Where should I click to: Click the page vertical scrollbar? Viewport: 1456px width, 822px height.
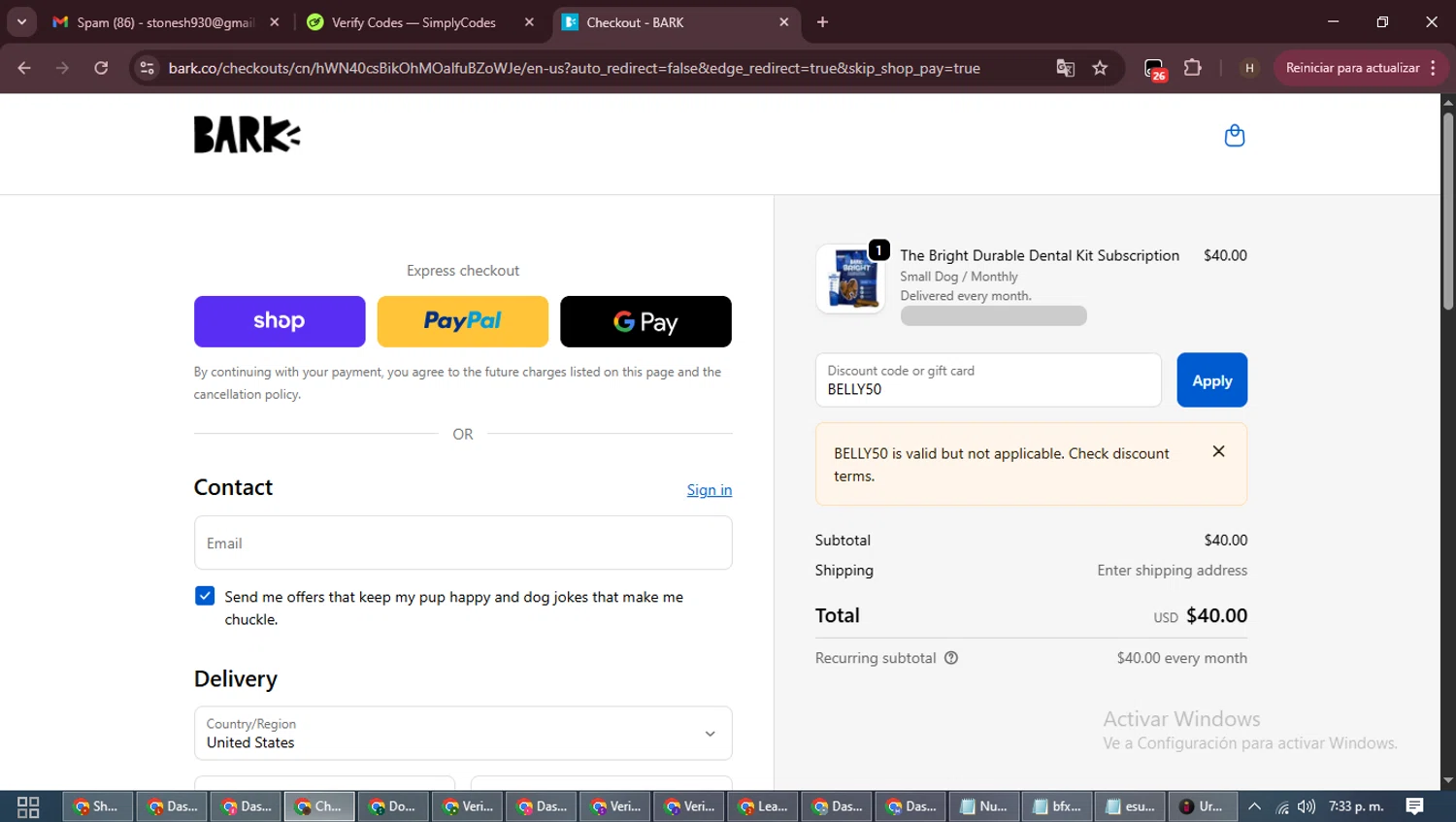[1448, 213]
